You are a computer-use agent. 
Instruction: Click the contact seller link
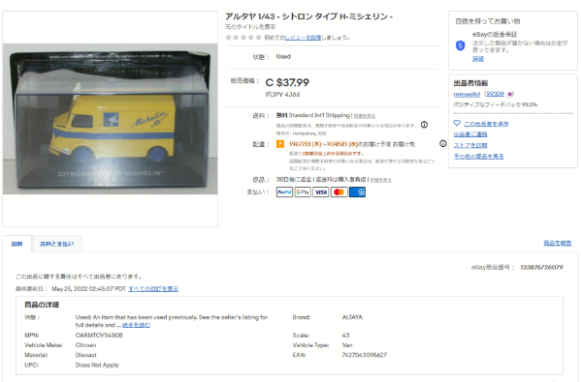pos(470,134)
